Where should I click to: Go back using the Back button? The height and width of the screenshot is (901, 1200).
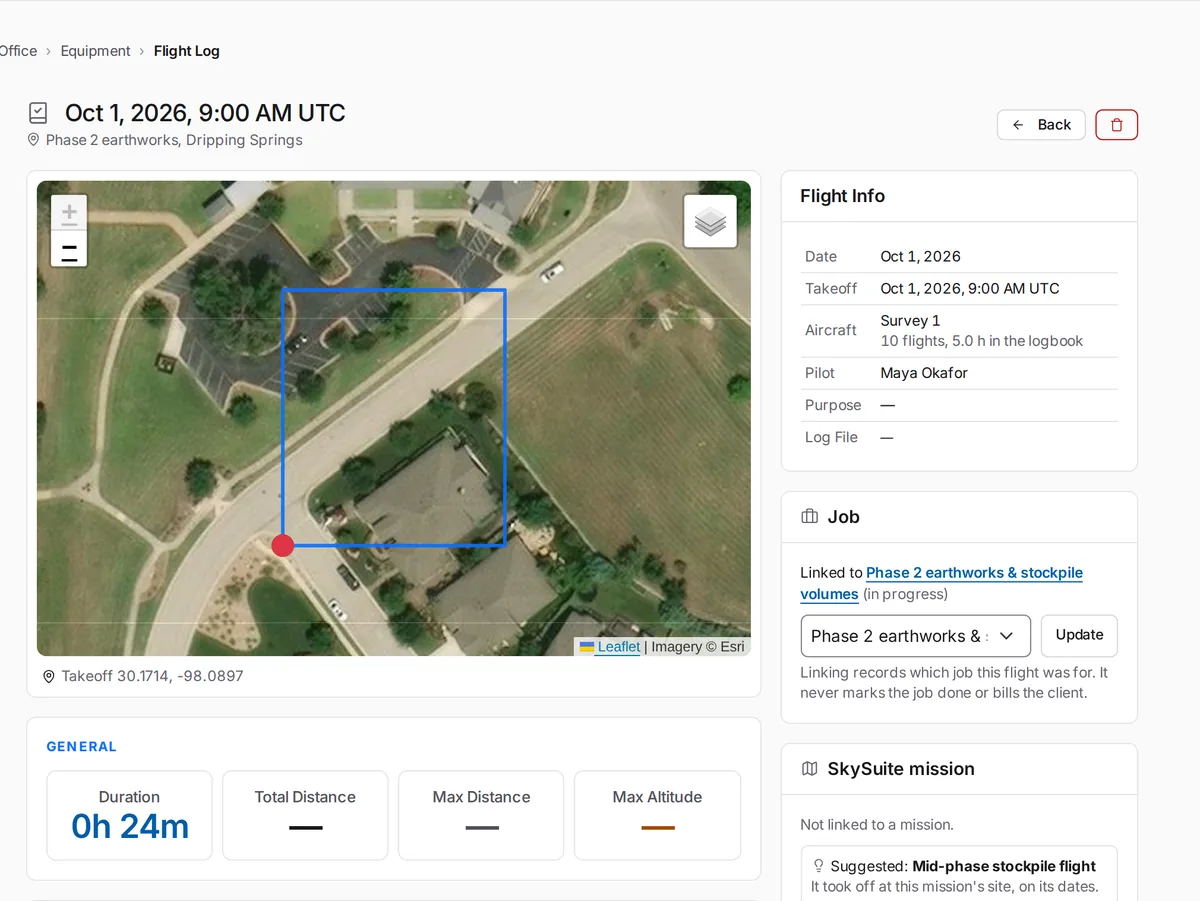tap(1041, 125)
